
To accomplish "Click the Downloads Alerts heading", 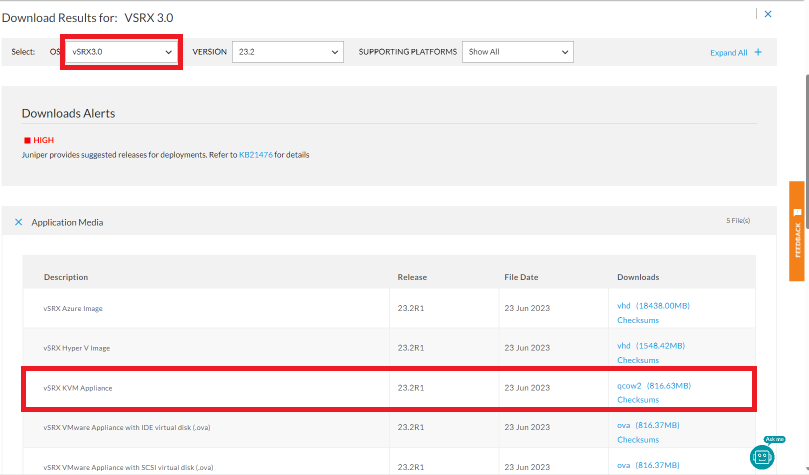I will pos(68,113).
